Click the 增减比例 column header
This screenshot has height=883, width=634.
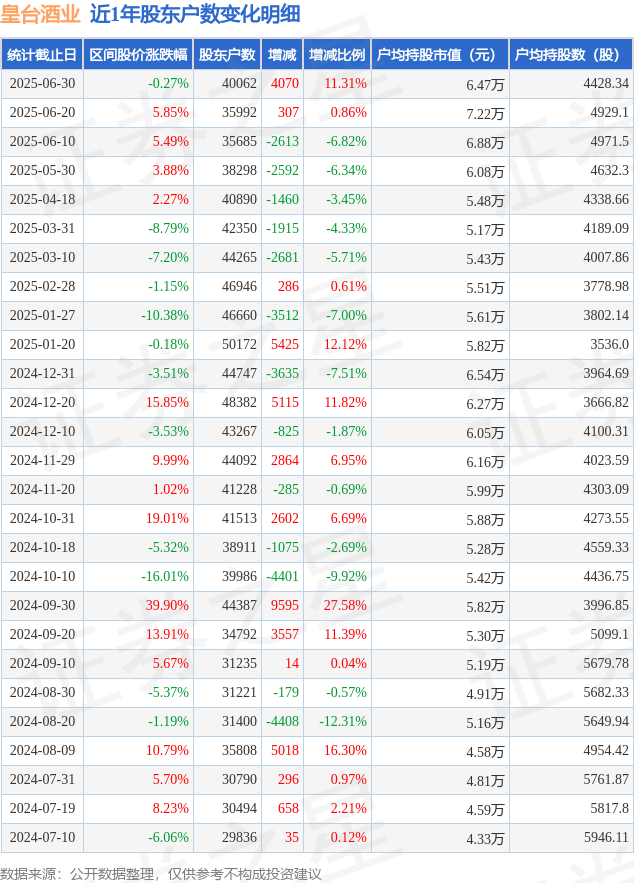pos(337,55)
